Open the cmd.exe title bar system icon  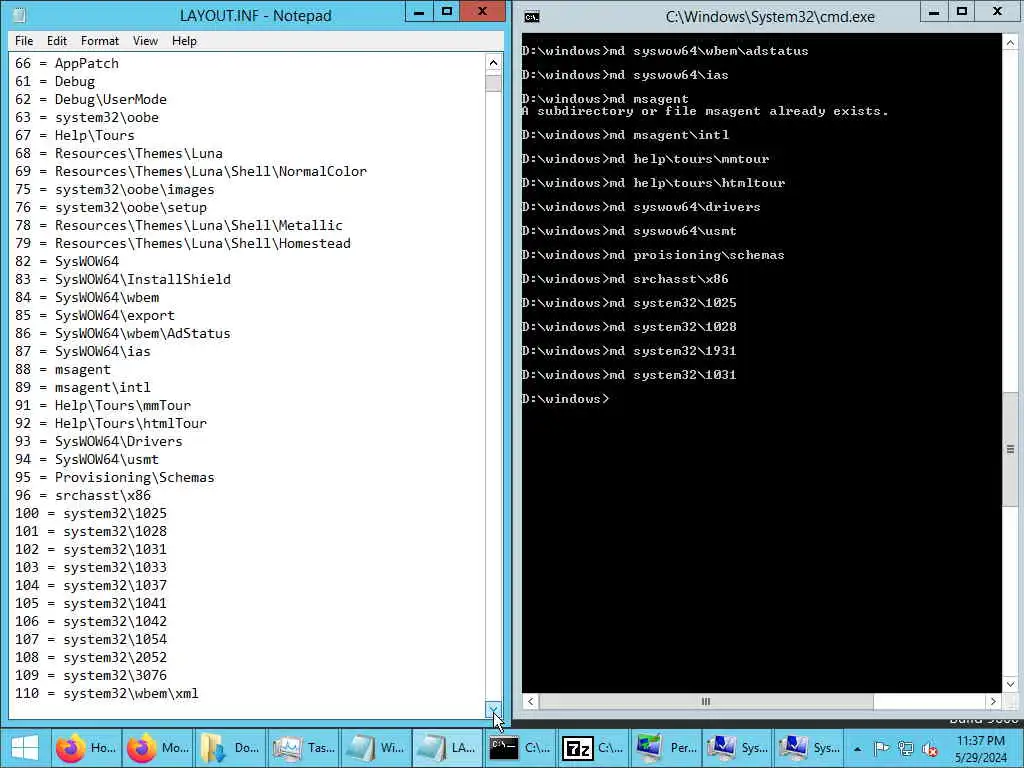[532, 16]
